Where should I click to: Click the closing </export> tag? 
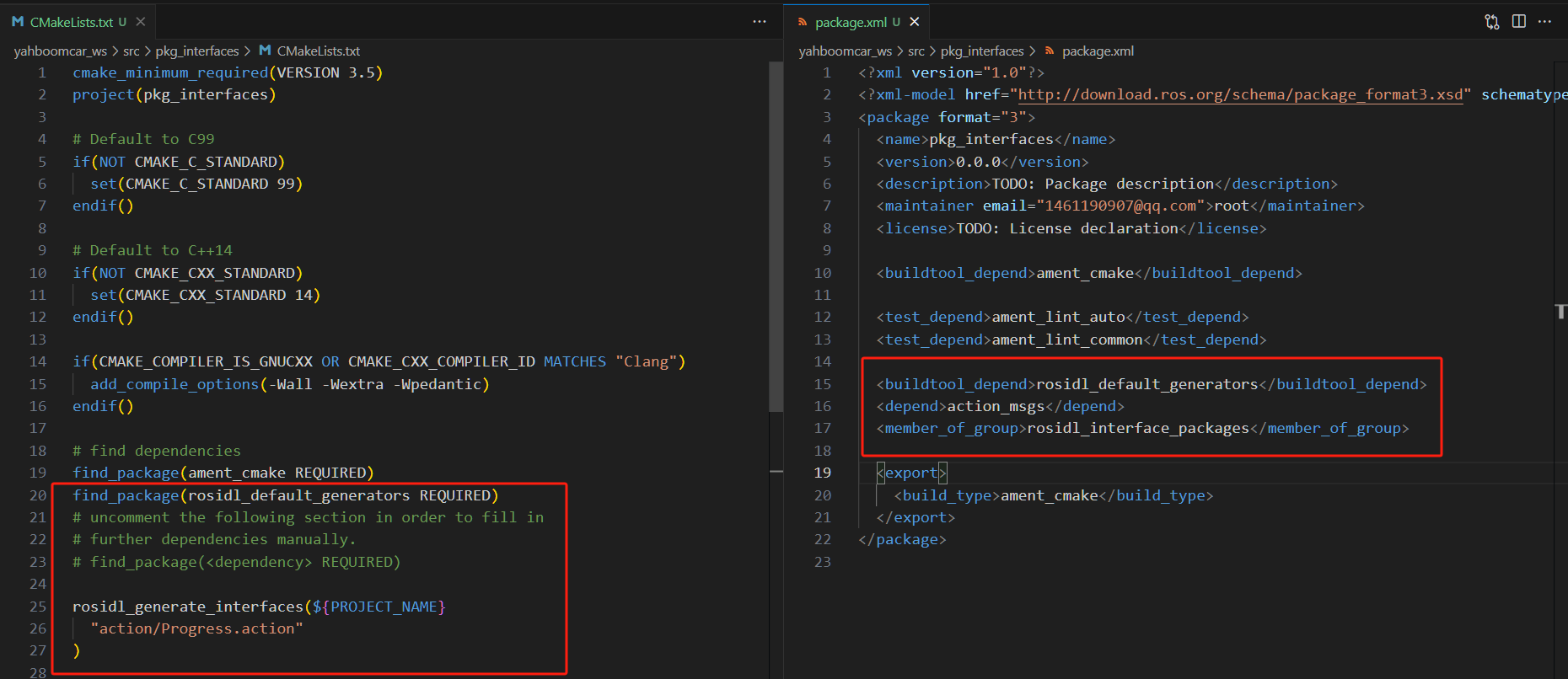pos(916,517)
